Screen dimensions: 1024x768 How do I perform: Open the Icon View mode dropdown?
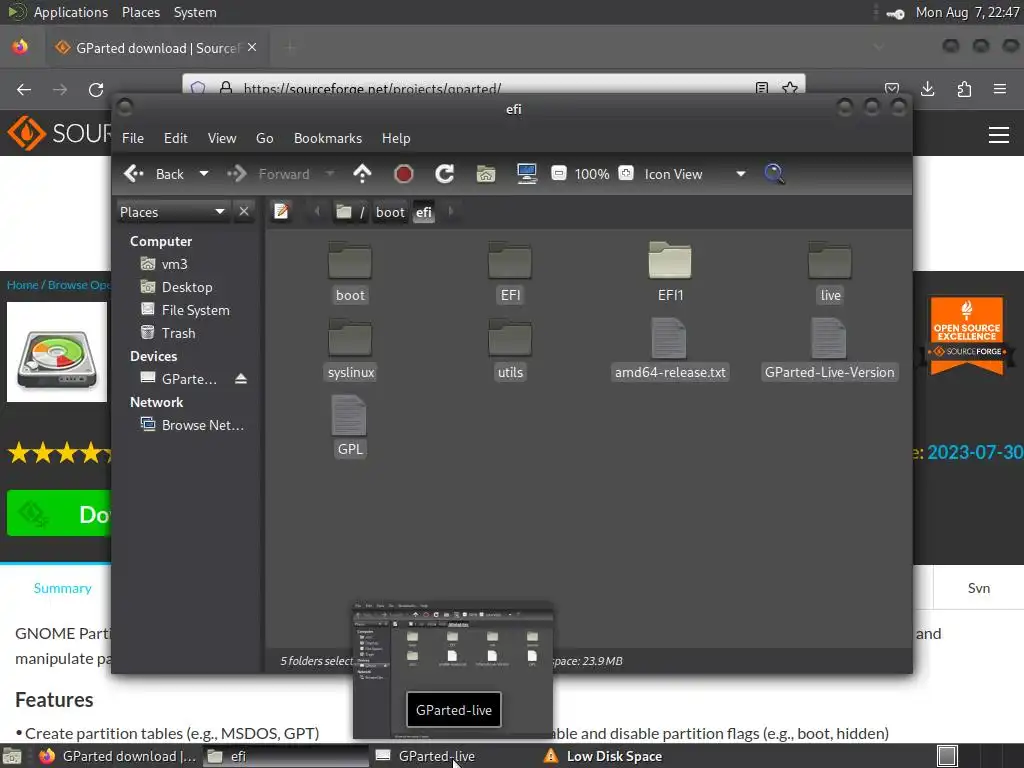tap(694, 174)
